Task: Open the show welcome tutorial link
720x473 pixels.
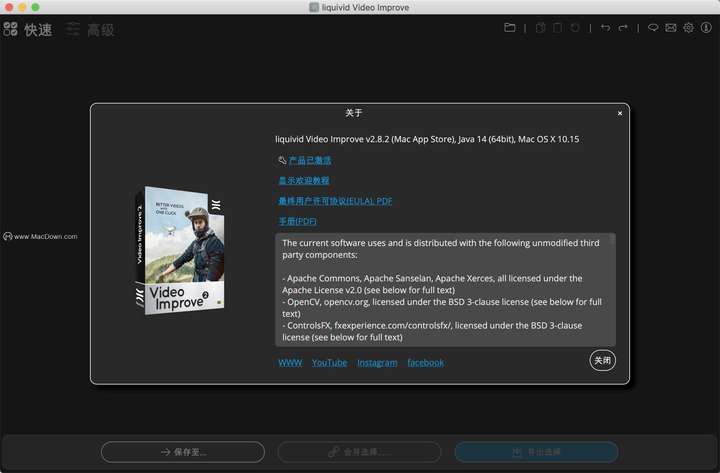Action: click(x=304, y=180)
